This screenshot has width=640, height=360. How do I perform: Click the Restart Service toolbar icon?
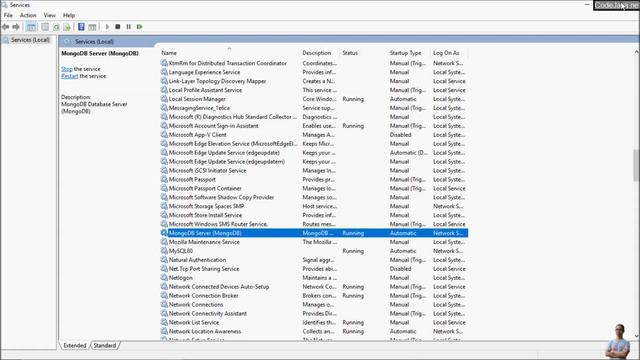(140, 27)
